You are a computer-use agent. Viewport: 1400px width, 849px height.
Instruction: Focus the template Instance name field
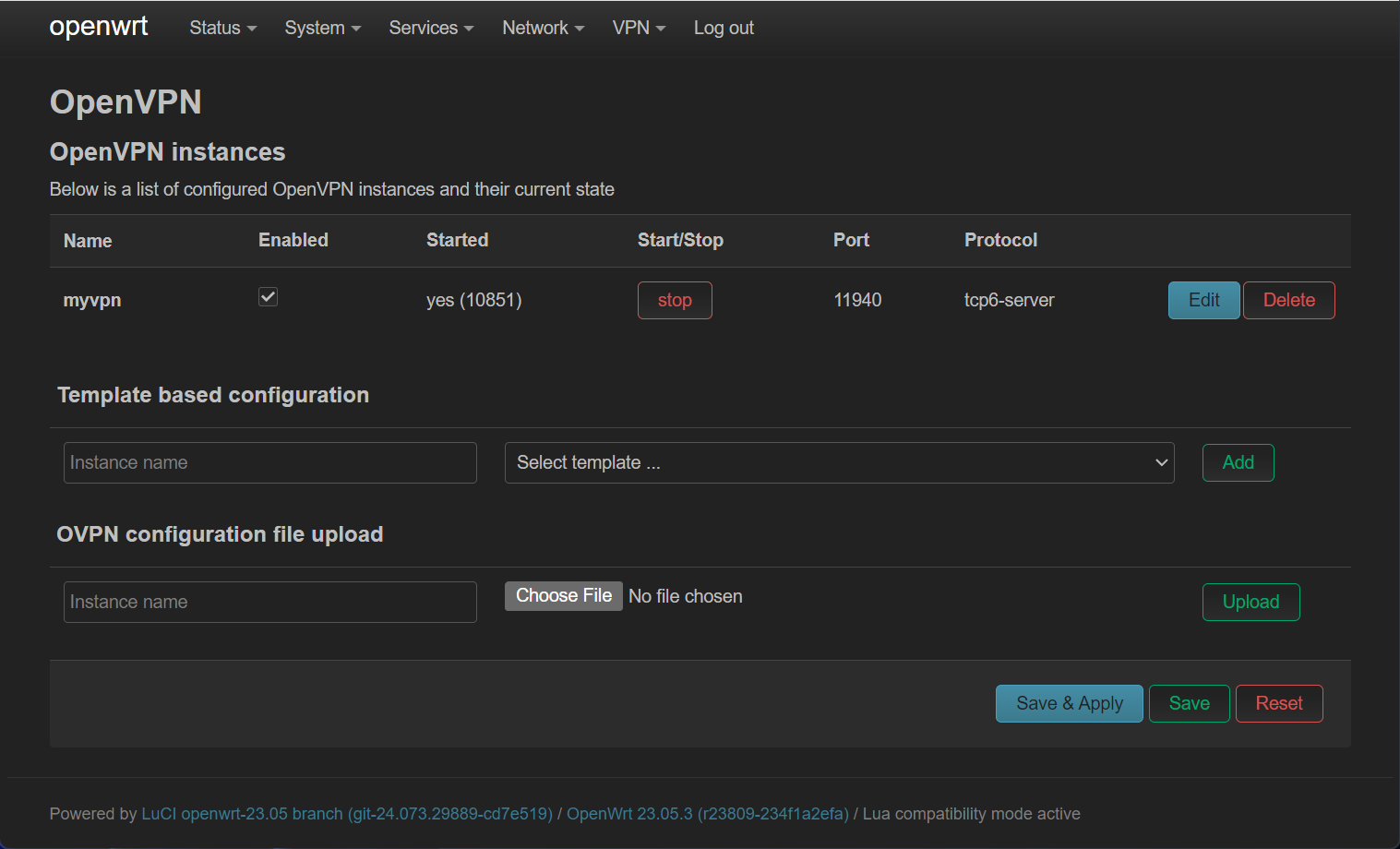pyautogui.click(x=269, y=462)
